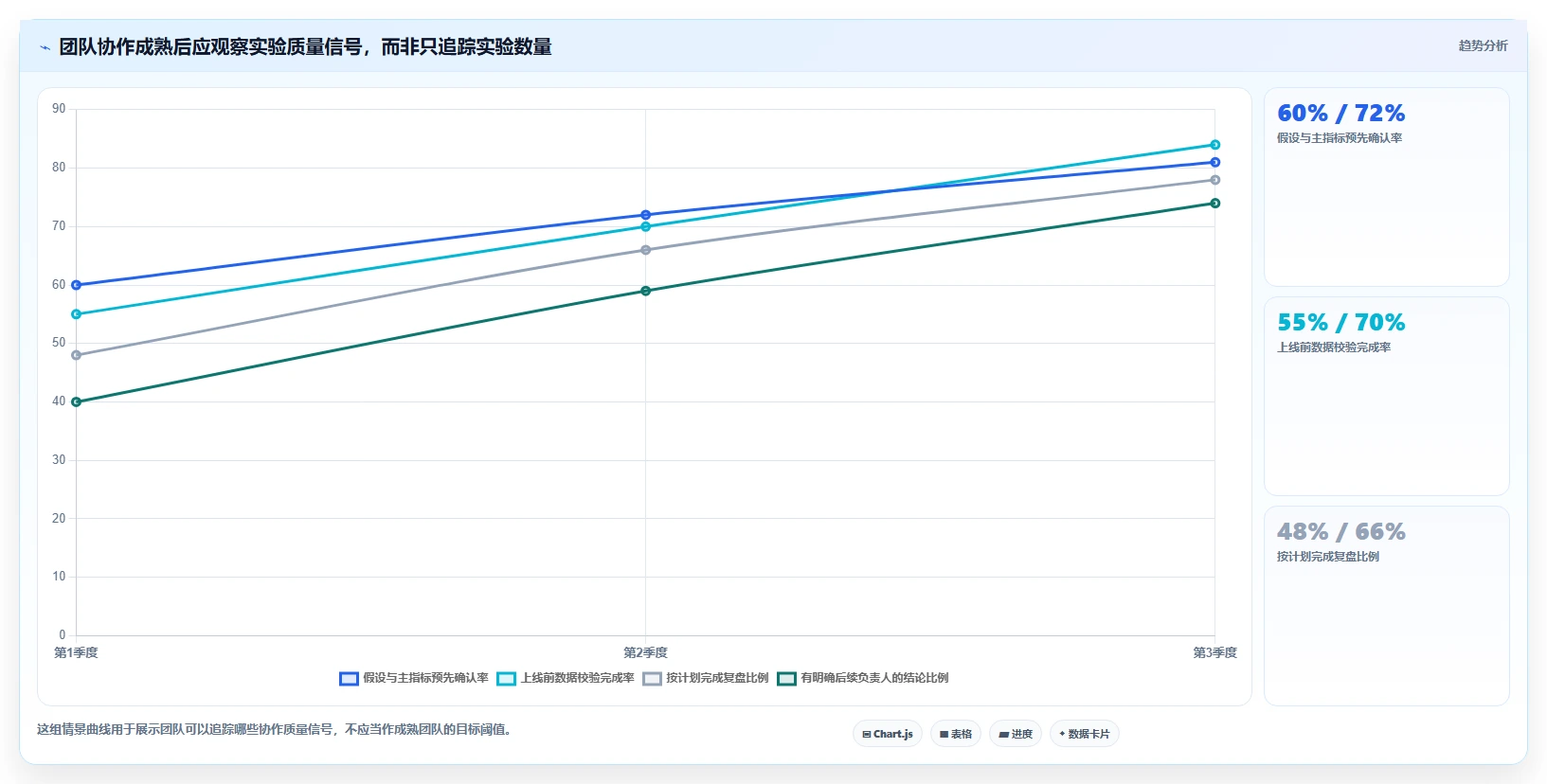Click the gray data point at 第2季度

pyautogui.click(x=646, y=250)
